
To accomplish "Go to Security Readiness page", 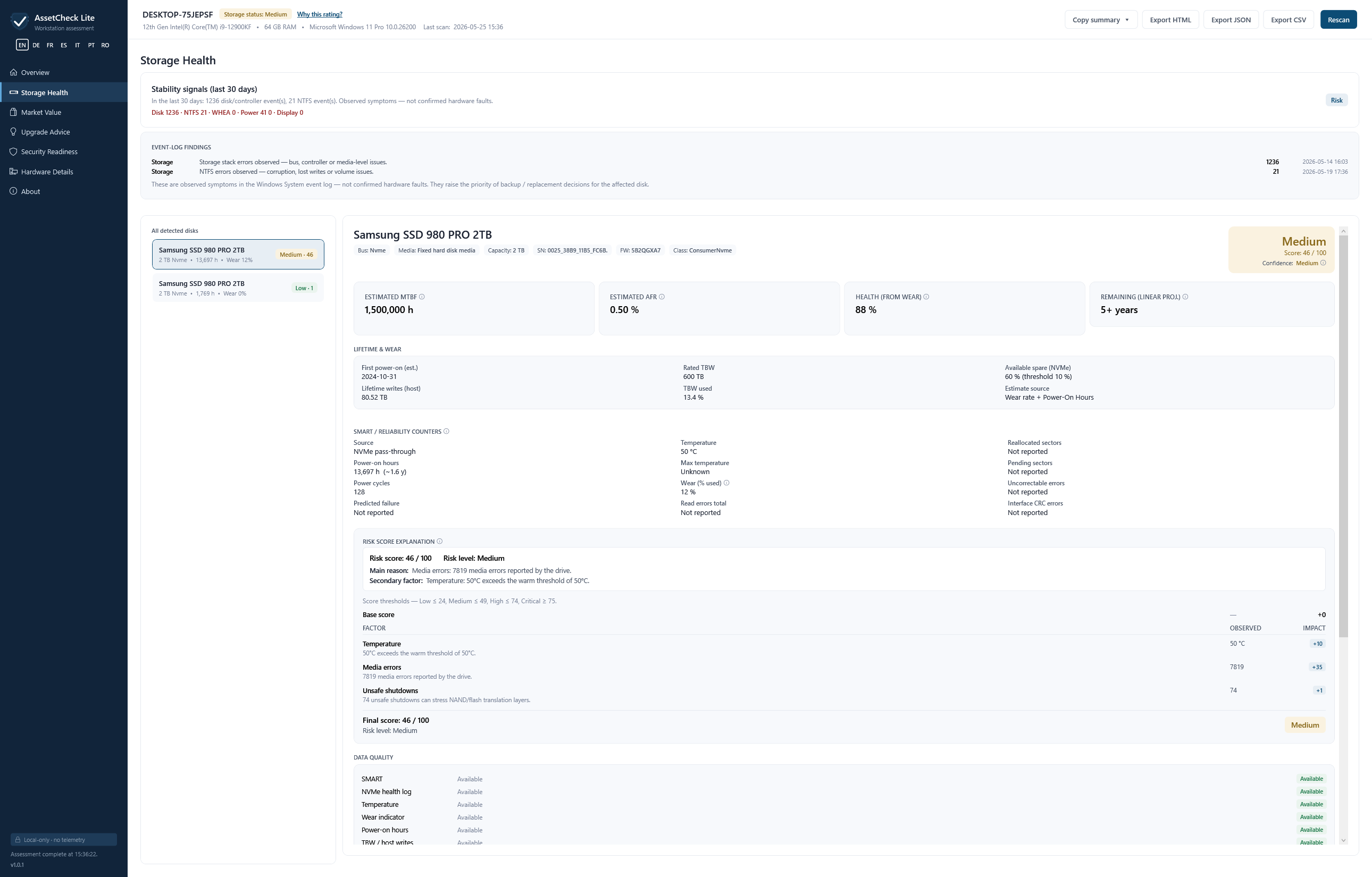I will 64,151.
